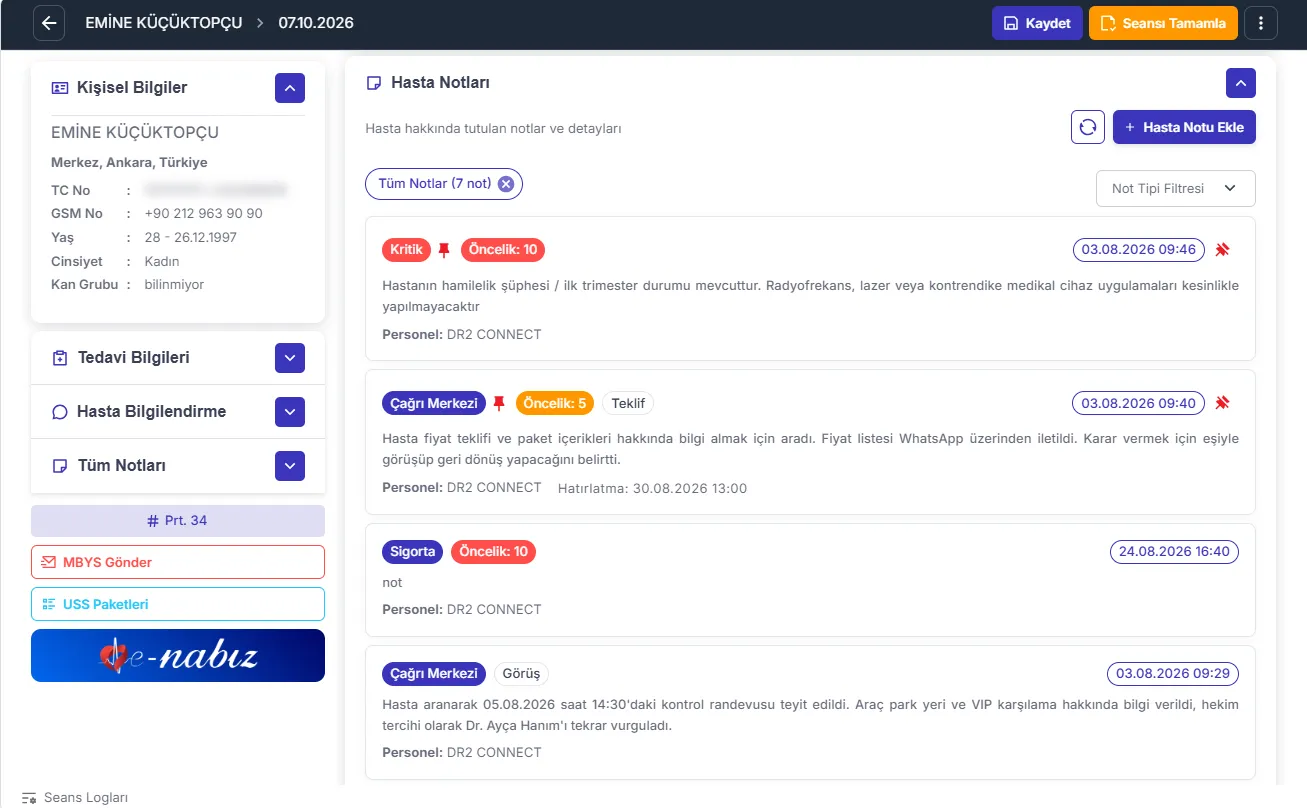Open the e-nabız banner

point(178,656)
